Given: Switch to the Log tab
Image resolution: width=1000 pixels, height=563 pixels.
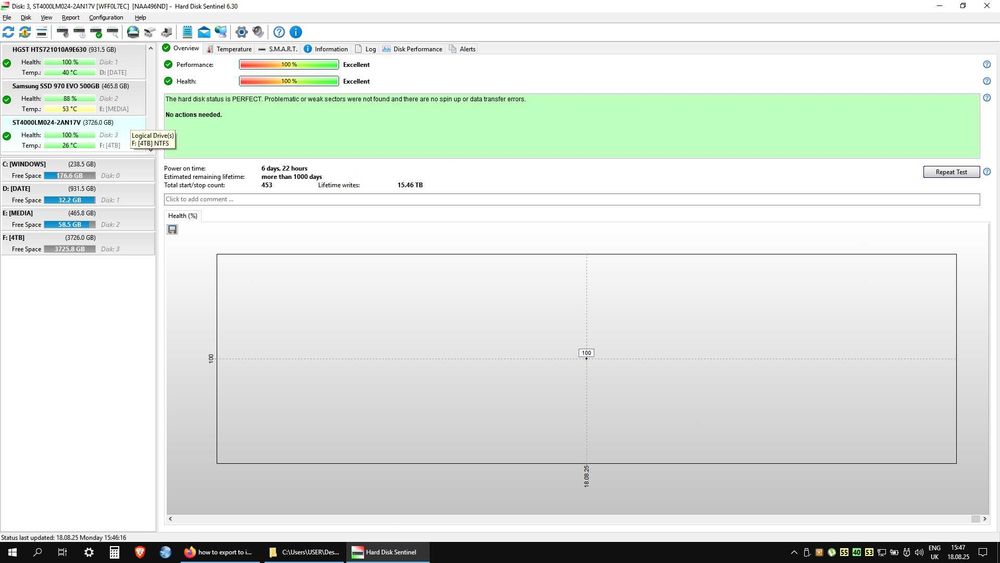Looking at the screenshot, I should tap(365, 49).
